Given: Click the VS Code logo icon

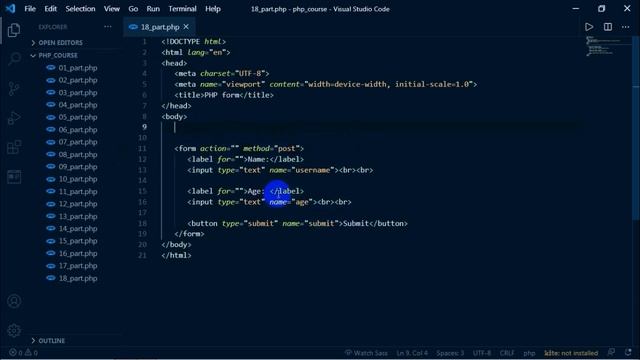Looking at the screenshot, I should pos(10,9).
